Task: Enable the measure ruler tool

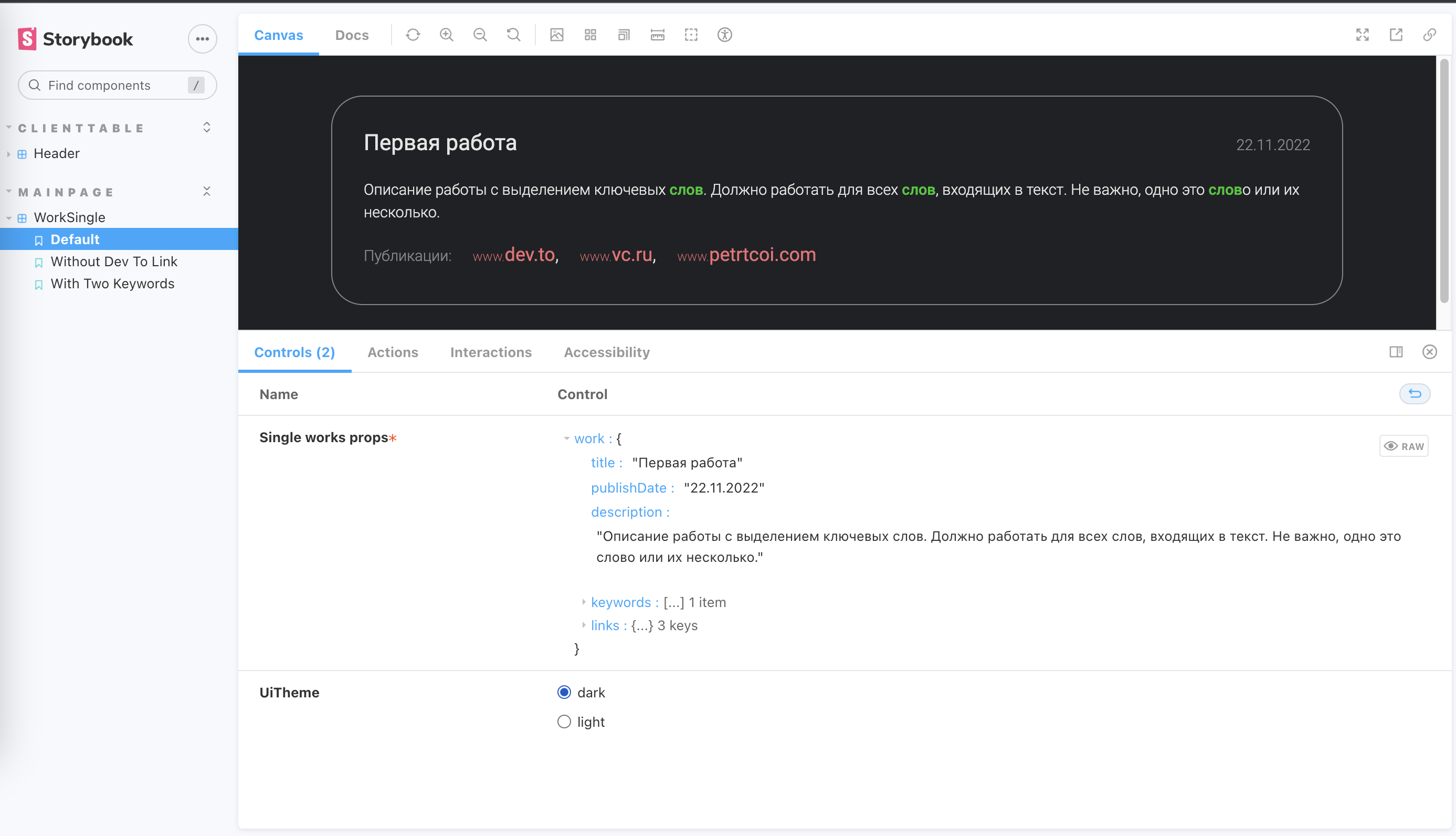Action: click(x=657, y=35)
